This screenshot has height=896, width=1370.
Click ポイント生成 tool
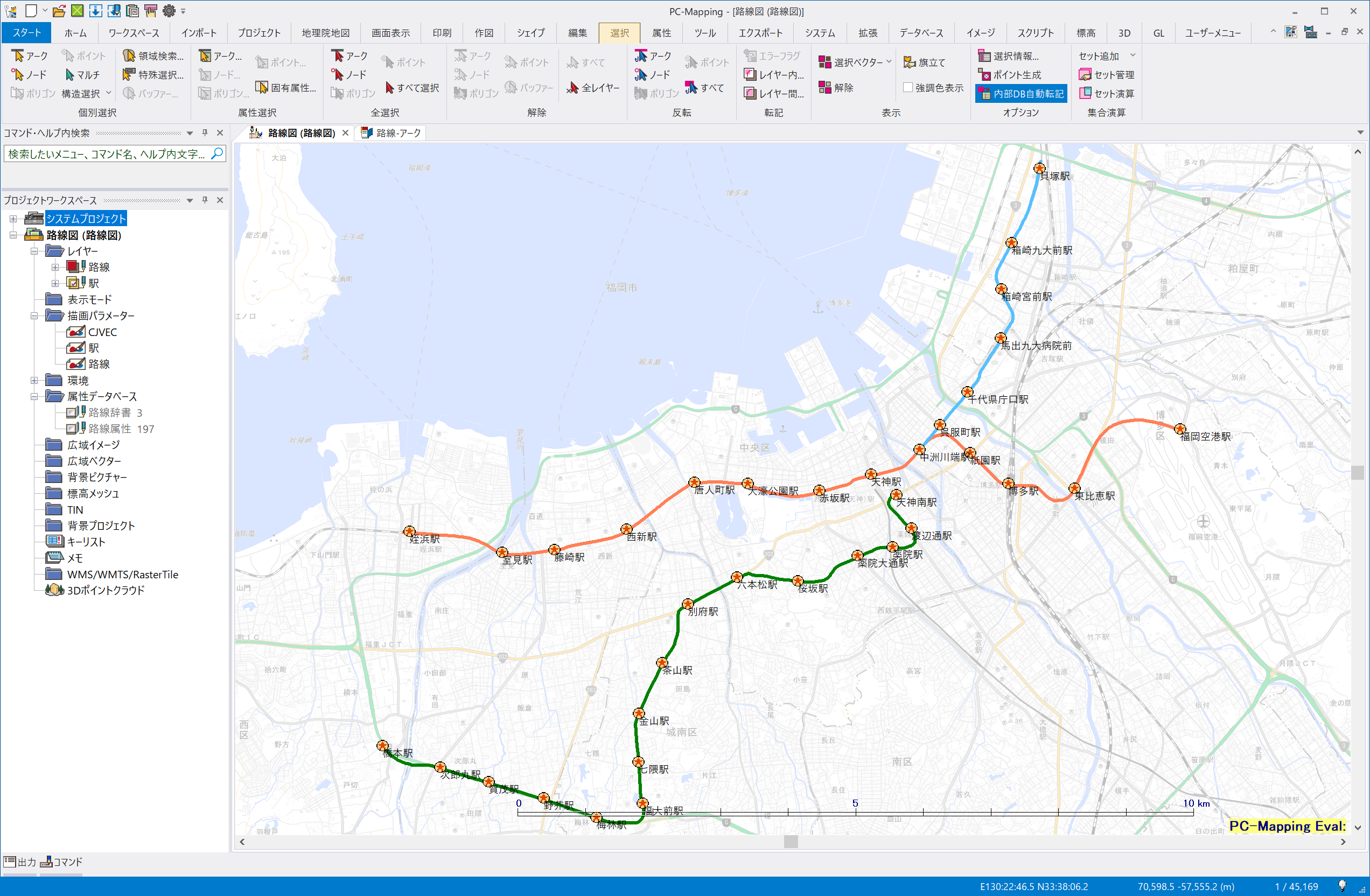(1010, 75)
